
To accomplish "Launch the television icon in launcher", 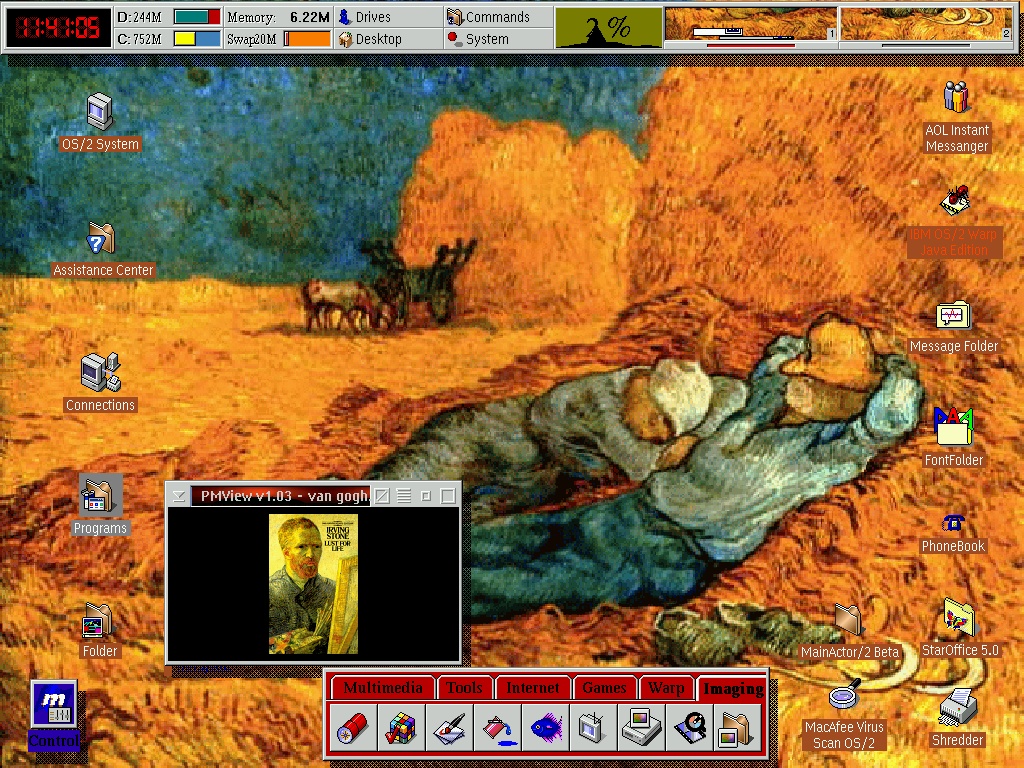I will point(594,728).
